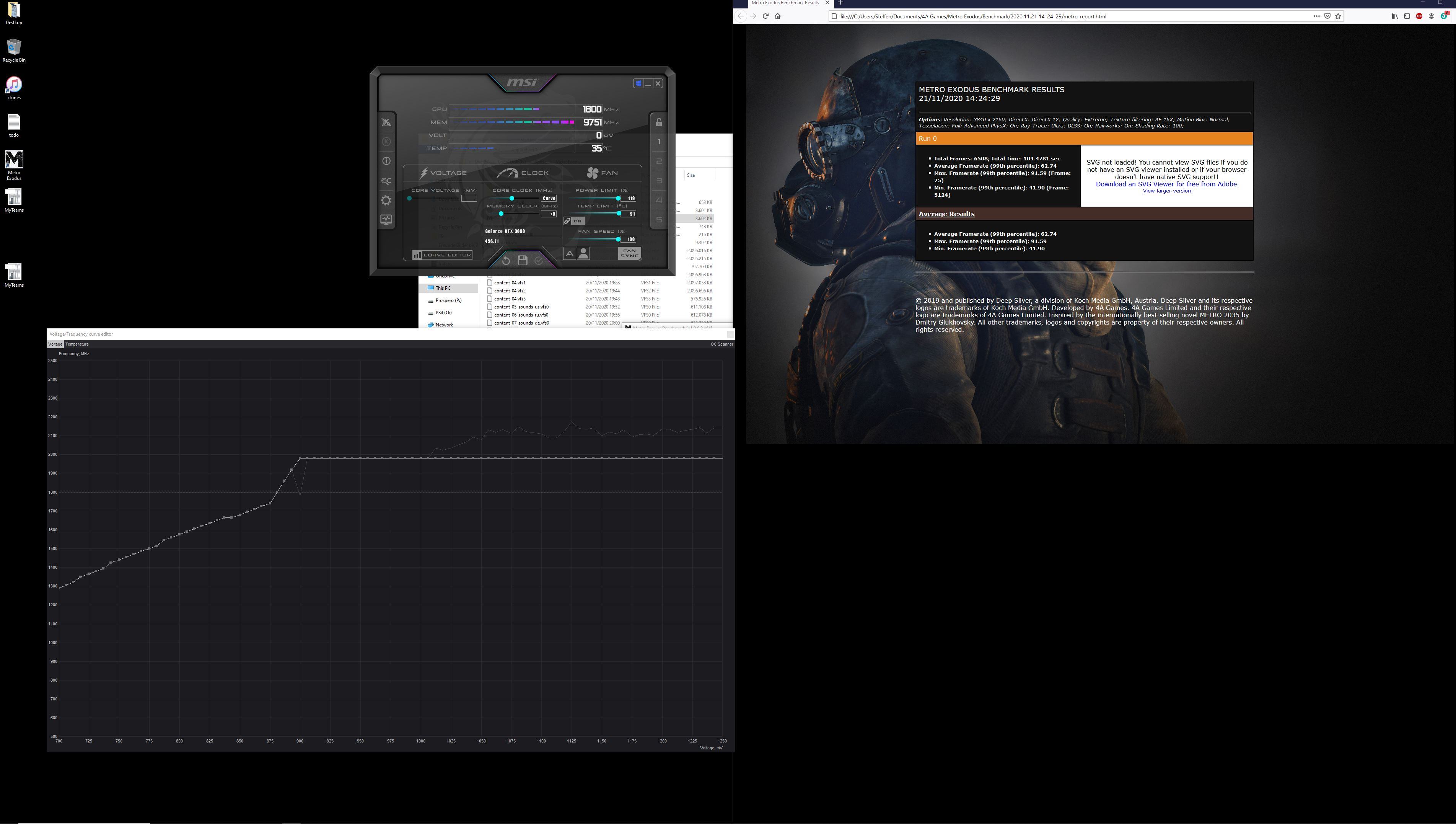This screenshot has height=824, width=1456.
Task: Open MSI Afterburner settings gear
Action: coord(386,200)
